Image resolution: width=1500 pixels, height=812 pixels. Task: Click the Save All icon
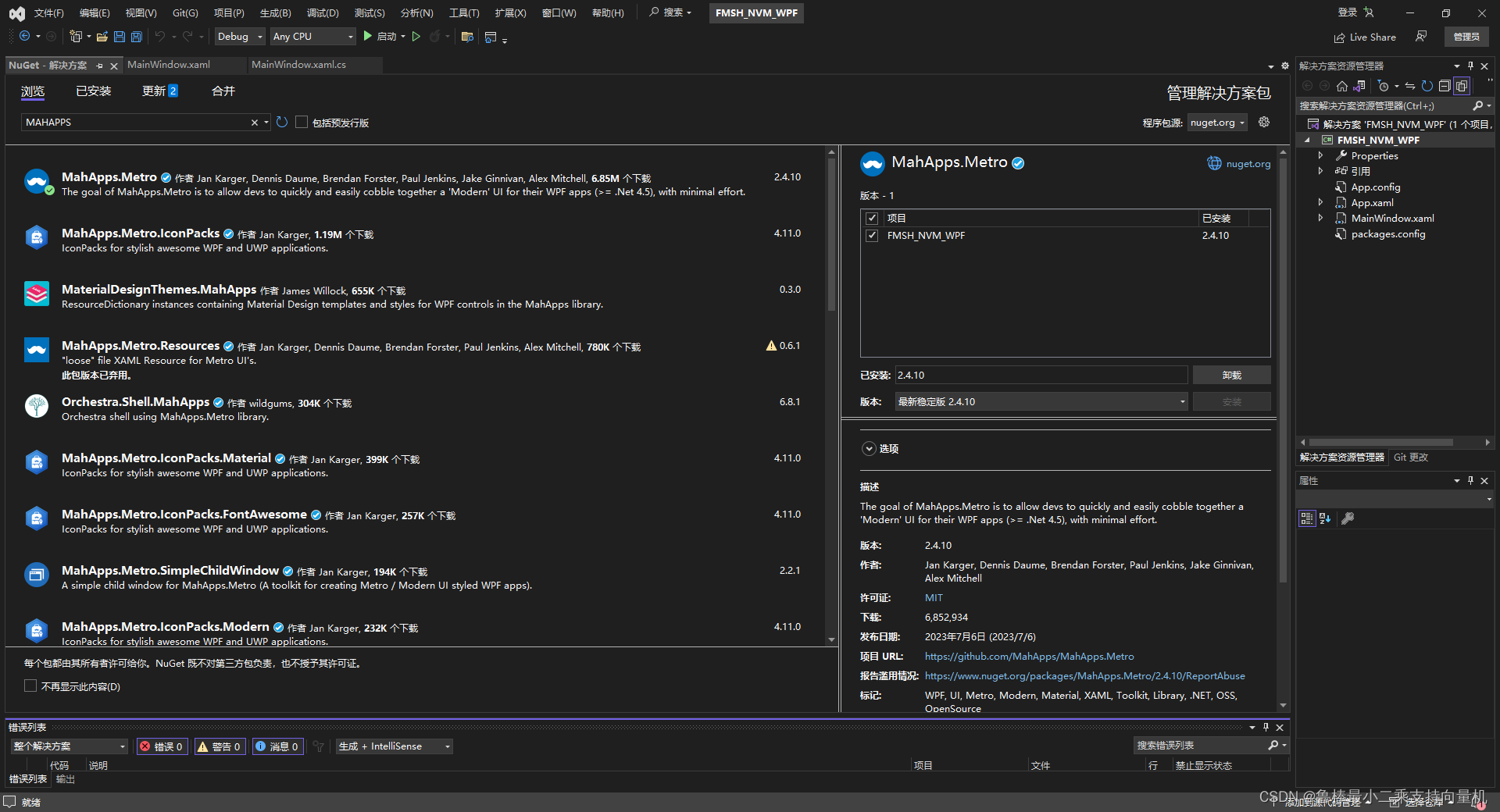click(136, 37)
